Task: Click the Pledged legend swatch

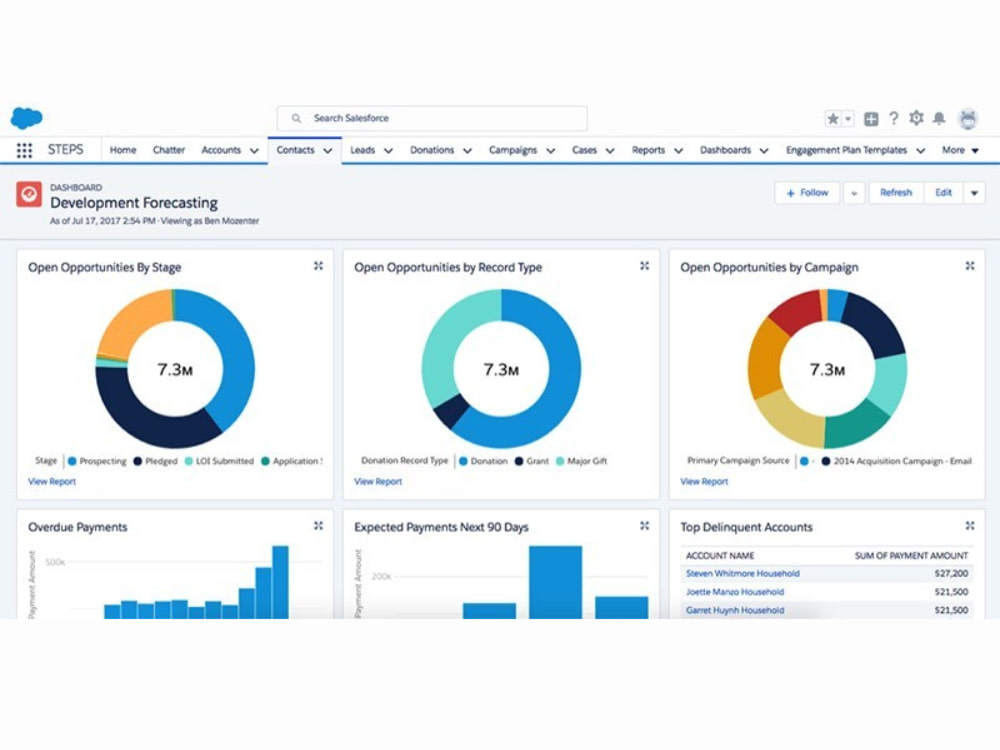Action: [137, 461]
